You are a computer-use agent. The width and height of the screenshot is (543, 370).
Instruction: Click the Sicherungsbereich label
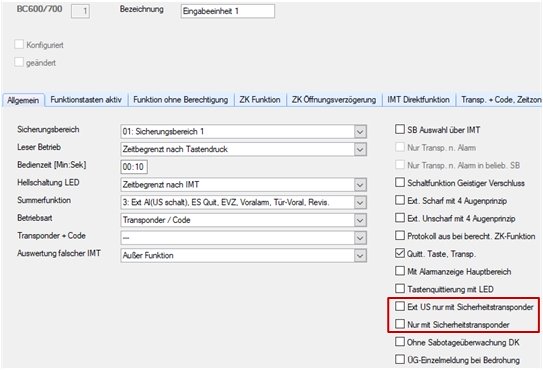pos(48,130)
